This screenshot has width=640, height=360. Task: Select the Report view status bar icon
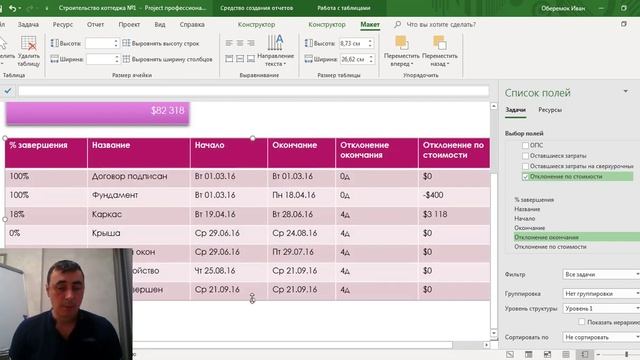click(x=584, y=354)
